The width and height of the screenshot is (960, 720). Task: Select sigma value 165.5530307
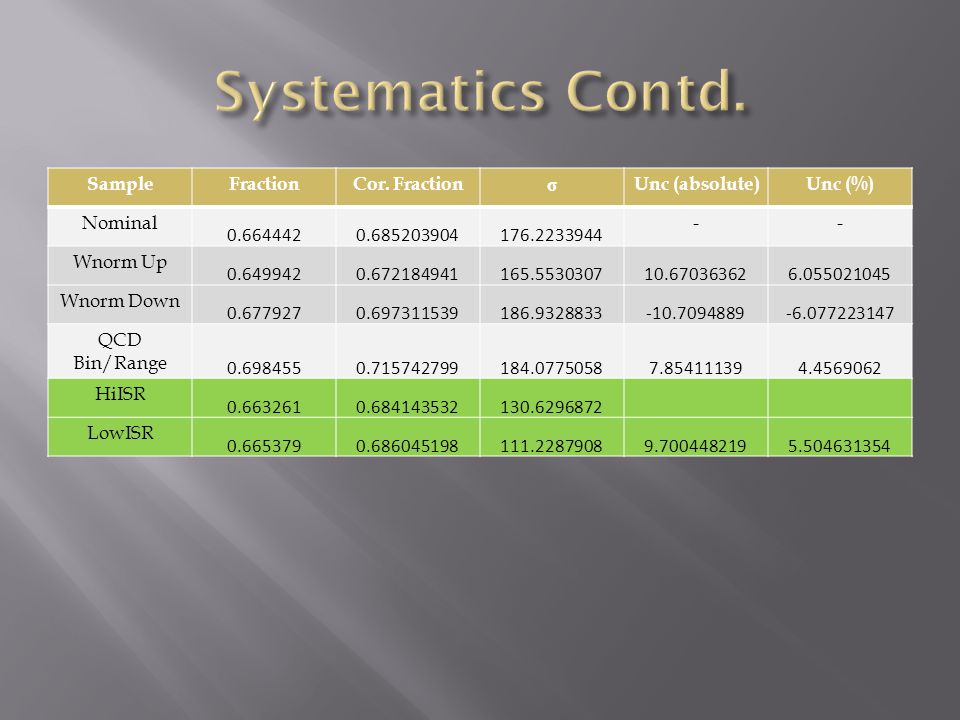pyautogui.click(x=551, y=274)
